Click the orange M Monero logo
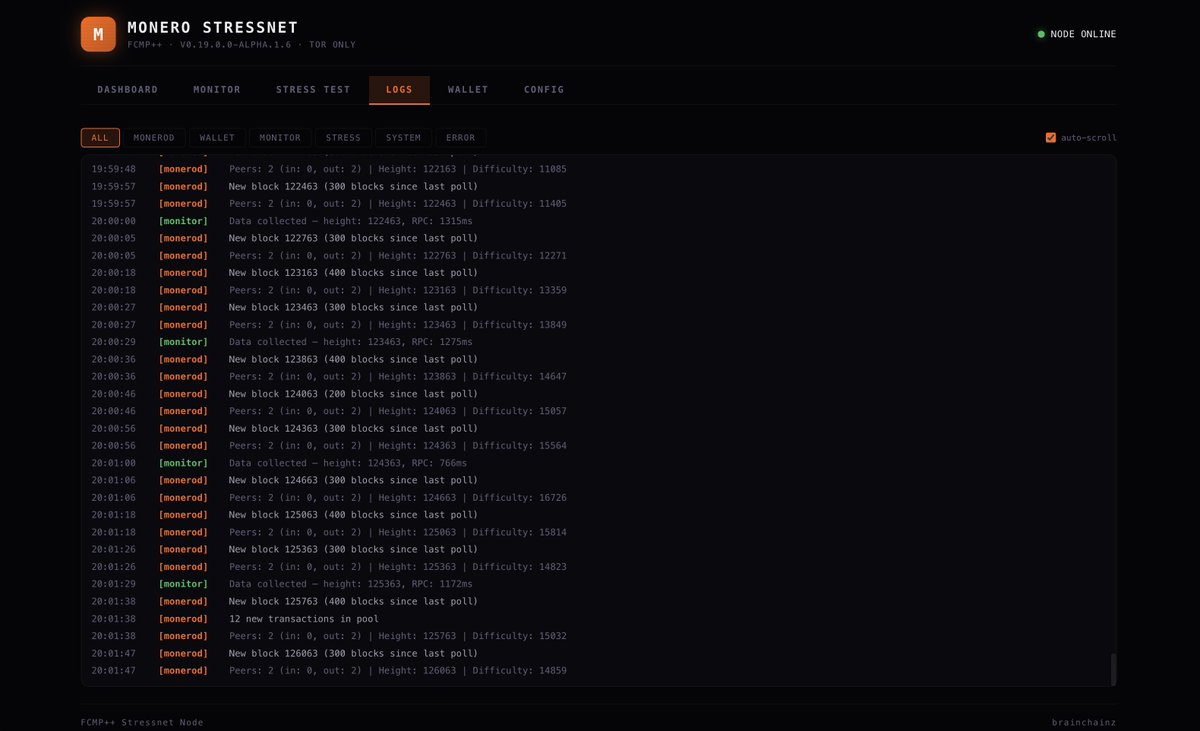Viewport: 1200px width, 731px height. 98,34
